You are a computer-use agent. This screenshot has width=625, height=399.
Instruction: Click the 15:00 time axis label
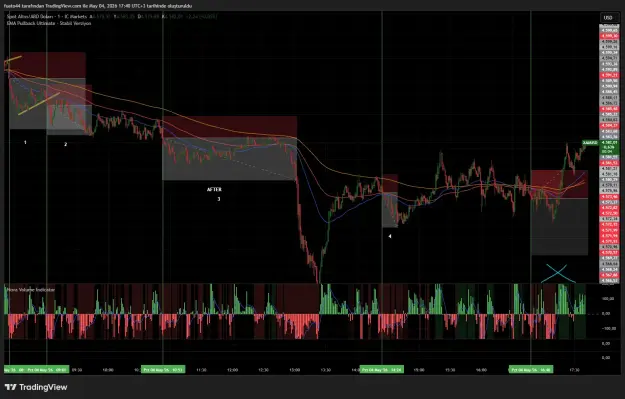[419, 370]
